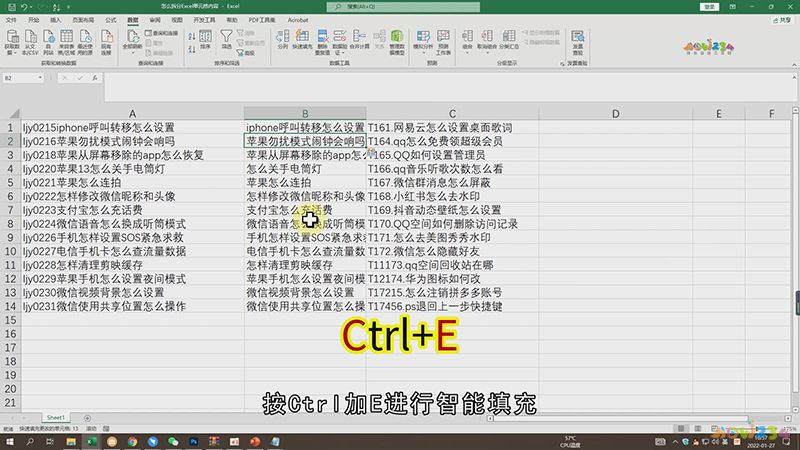Open Chrome from the taskbar
This screenshot has height=450, width=800.
[132, 441]
